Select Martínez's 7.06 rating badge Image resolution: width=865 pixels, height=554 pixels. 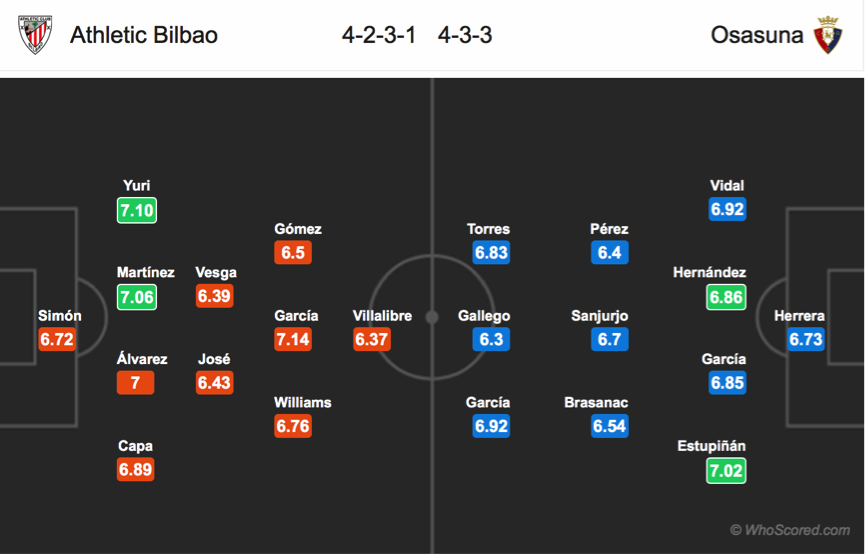pos(137,297)
